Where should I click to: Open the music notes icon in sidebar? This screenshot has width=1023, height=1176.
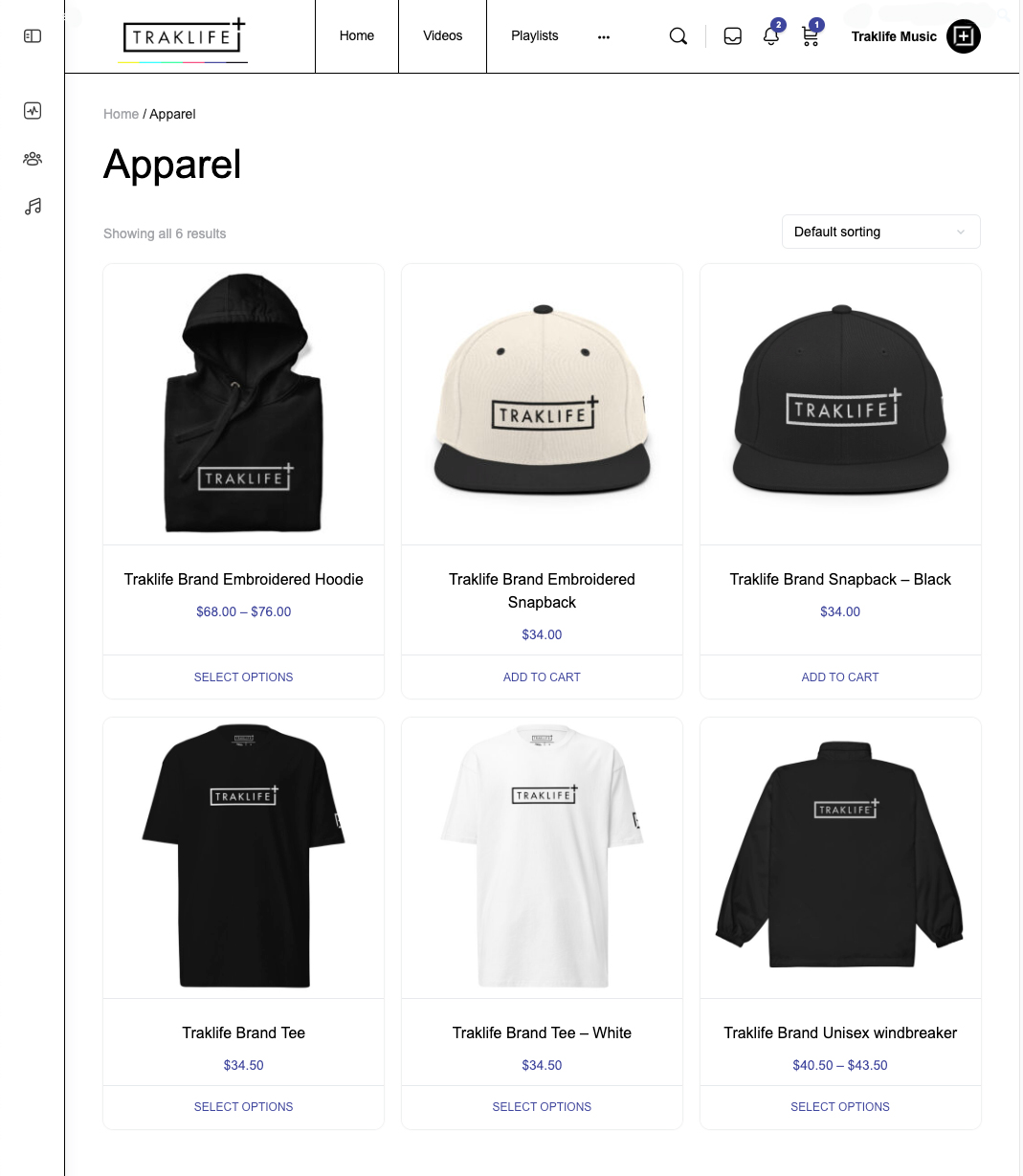click(x=33, y=207)
